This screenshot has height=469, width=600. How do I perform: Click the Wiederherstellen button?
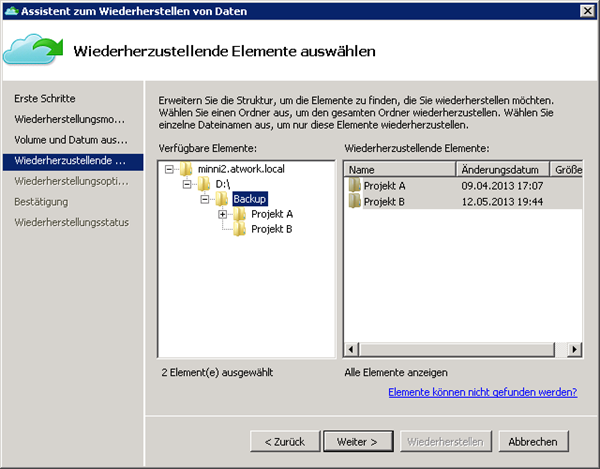pyautogui.click(x=445, y=441)
